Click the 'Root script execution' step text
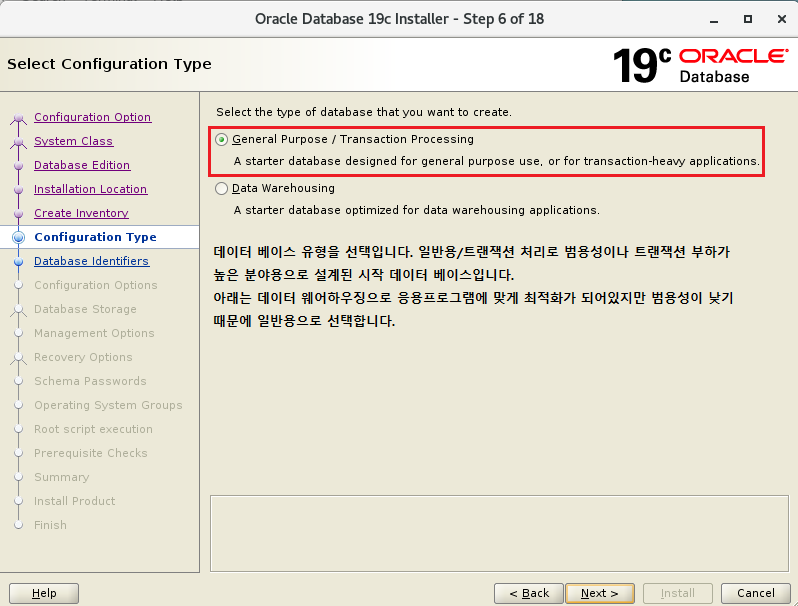The image size is (798, 606). point(93,429)
